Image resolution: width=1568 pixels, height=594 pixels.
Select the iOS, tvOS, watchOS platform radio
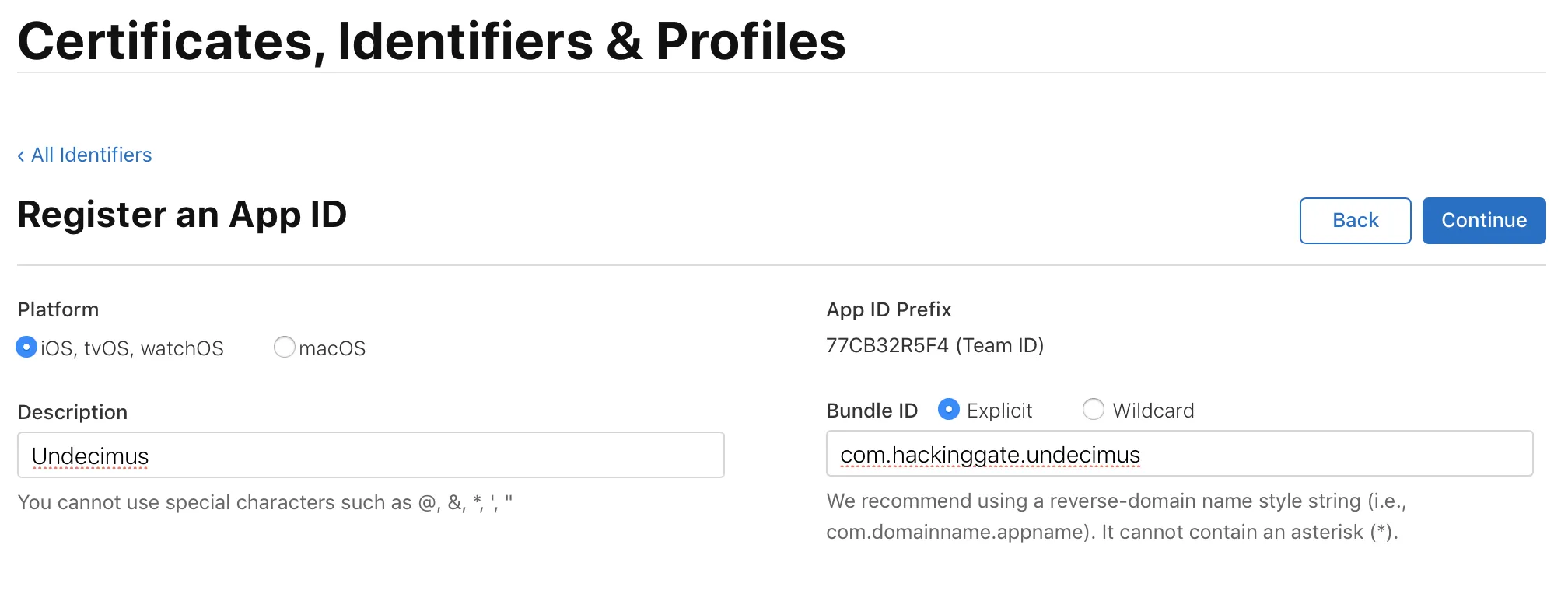[26, 347]
